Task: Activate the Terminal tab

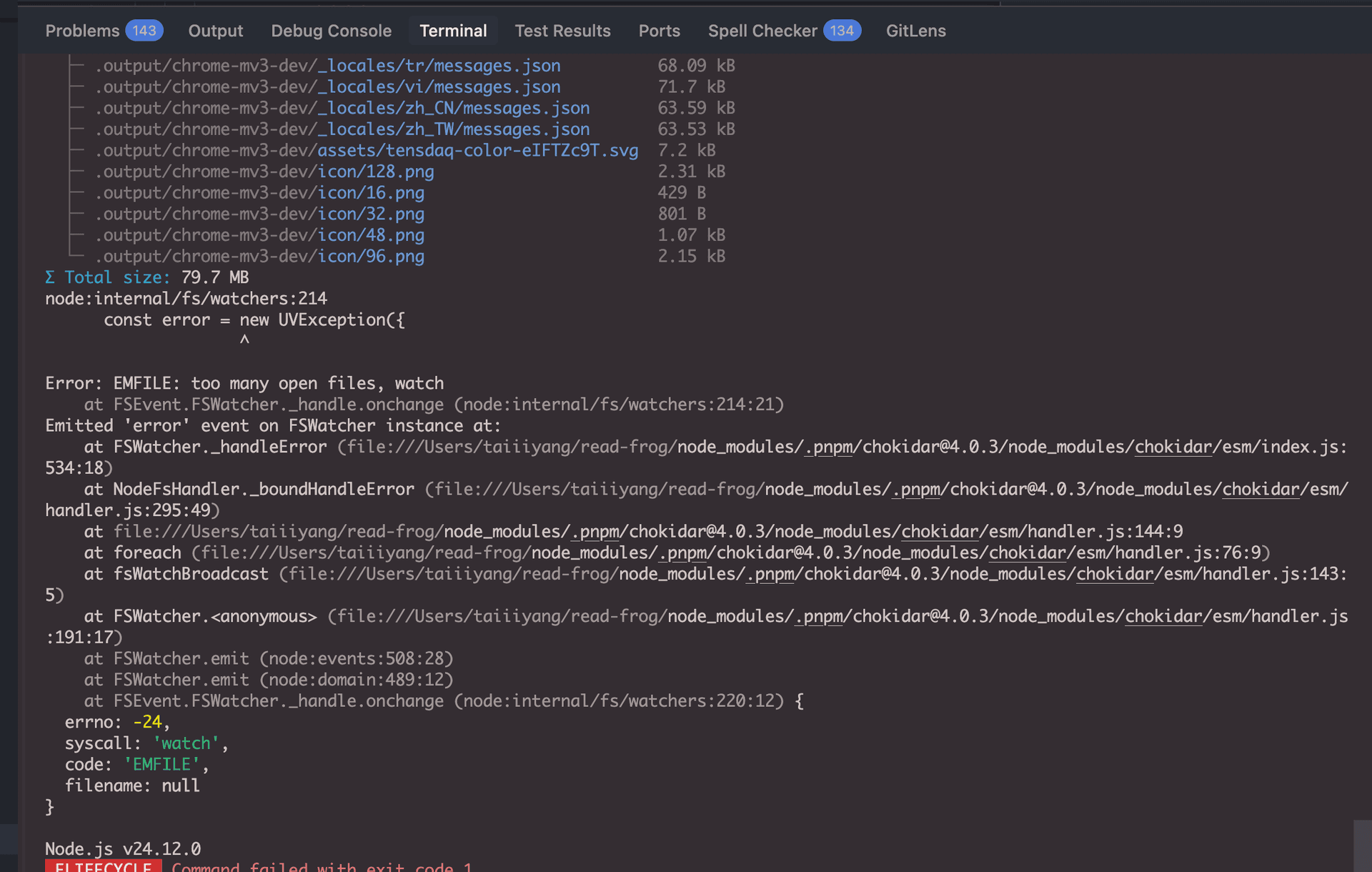Action: pos(453,31)
